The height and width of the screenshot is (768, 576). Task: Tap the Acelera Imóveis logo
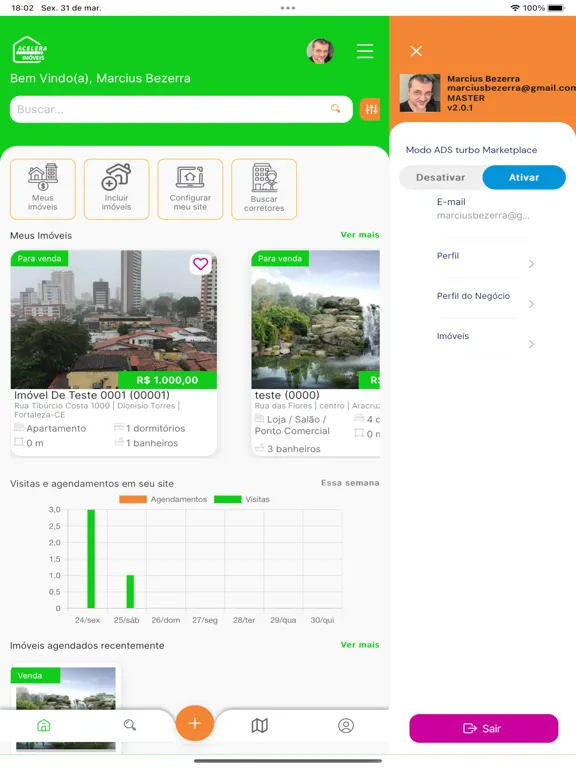tap(30, 50)
